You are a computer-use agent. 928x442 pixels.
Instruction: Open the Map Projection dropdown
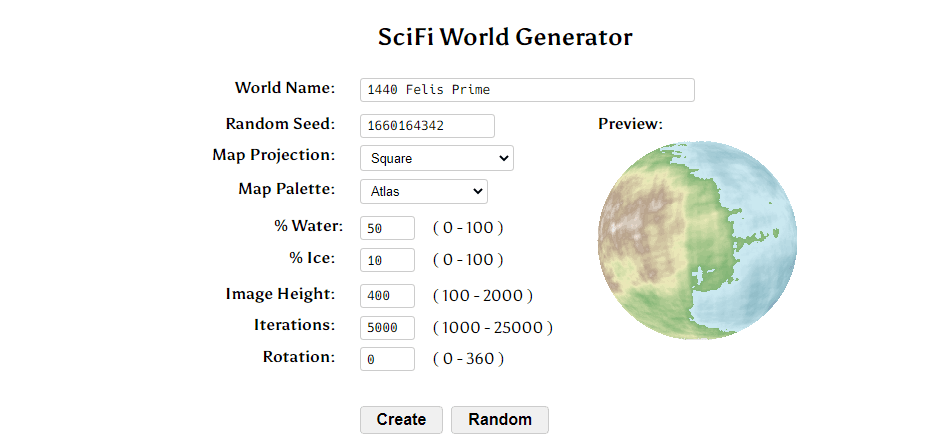point(436,158)
